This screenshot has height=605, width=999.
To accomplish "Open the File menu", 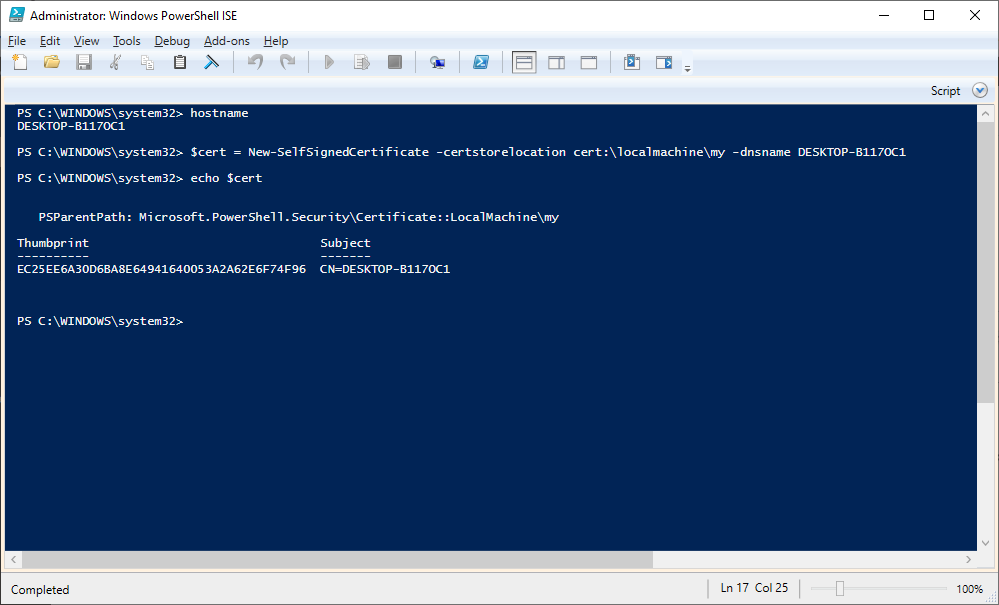I will (x=17, y=41).
